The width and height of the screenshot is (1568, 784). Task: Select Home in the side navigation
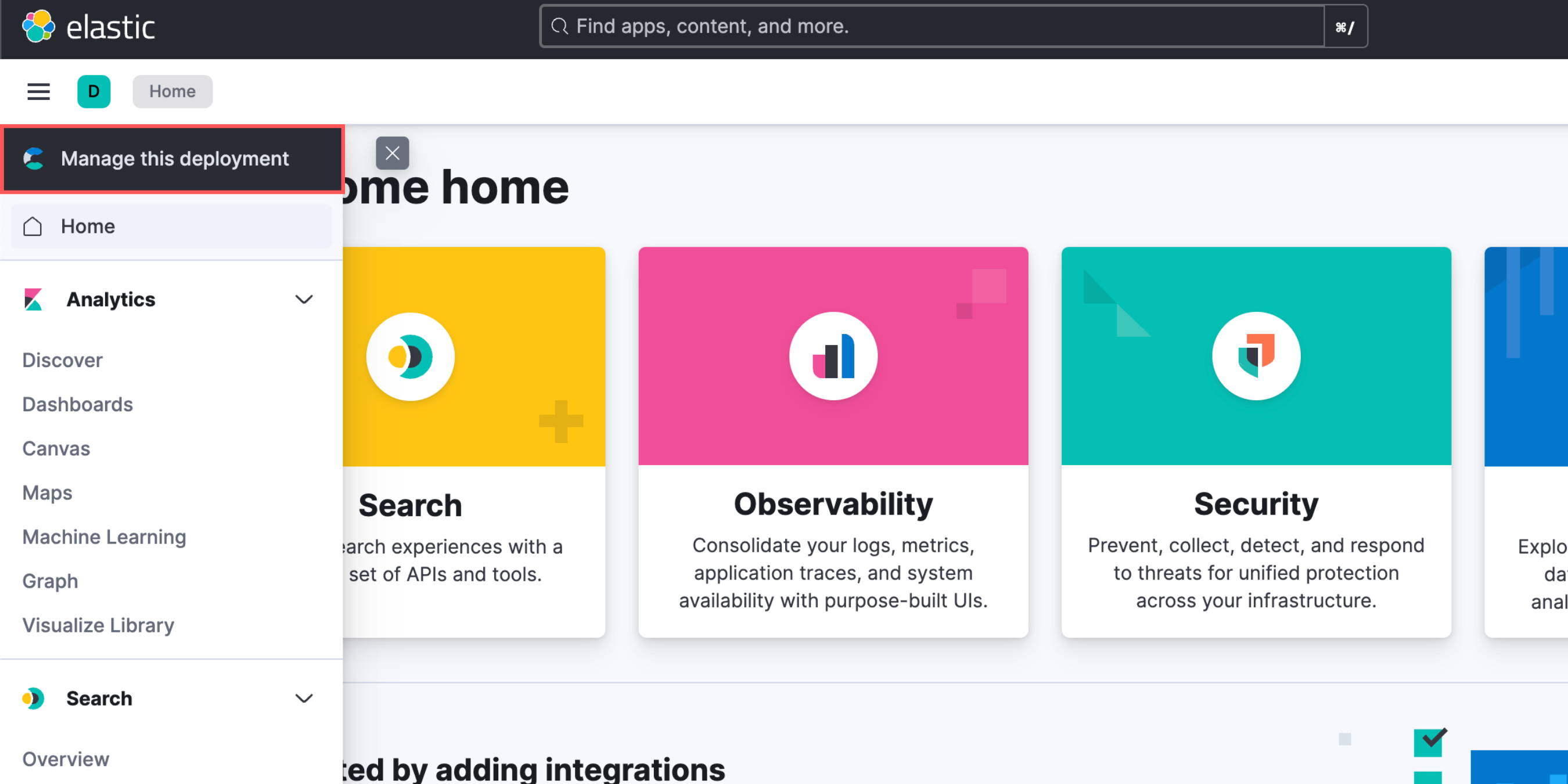pyautogui.click(x=88, y=226)
